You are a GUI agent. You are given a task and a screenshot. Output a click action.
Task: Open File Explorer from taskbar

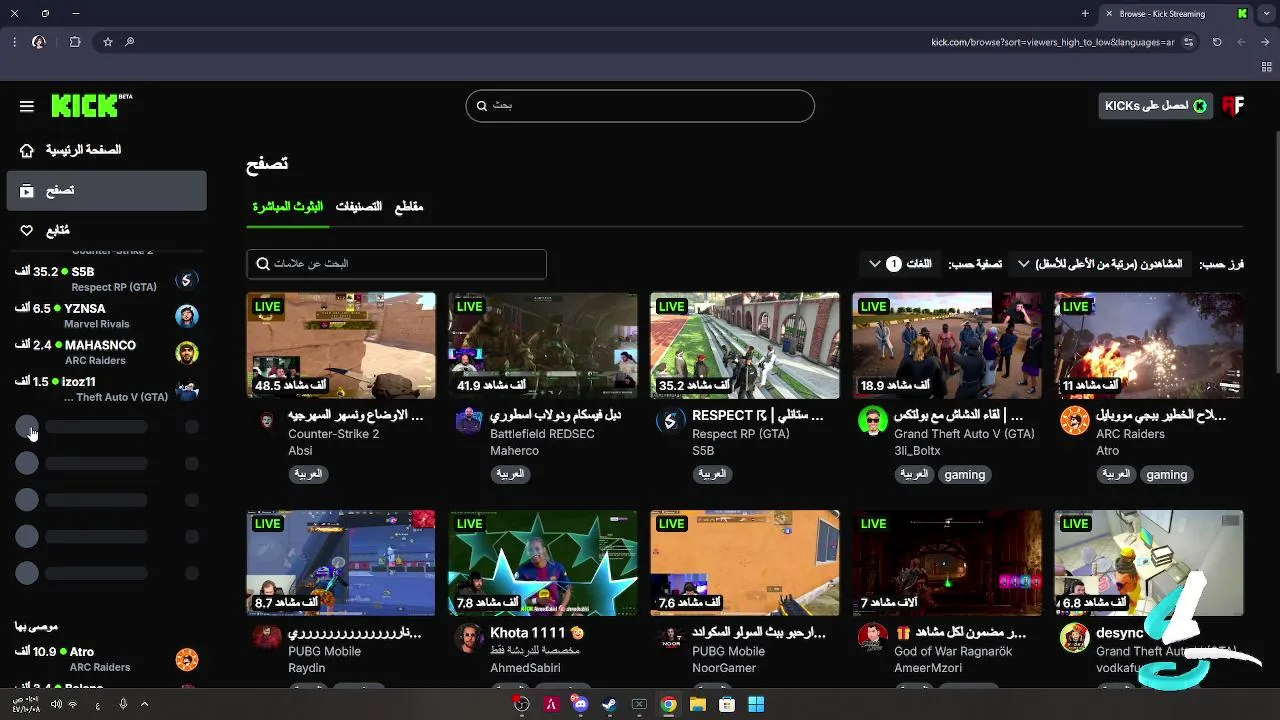point(698,704)
